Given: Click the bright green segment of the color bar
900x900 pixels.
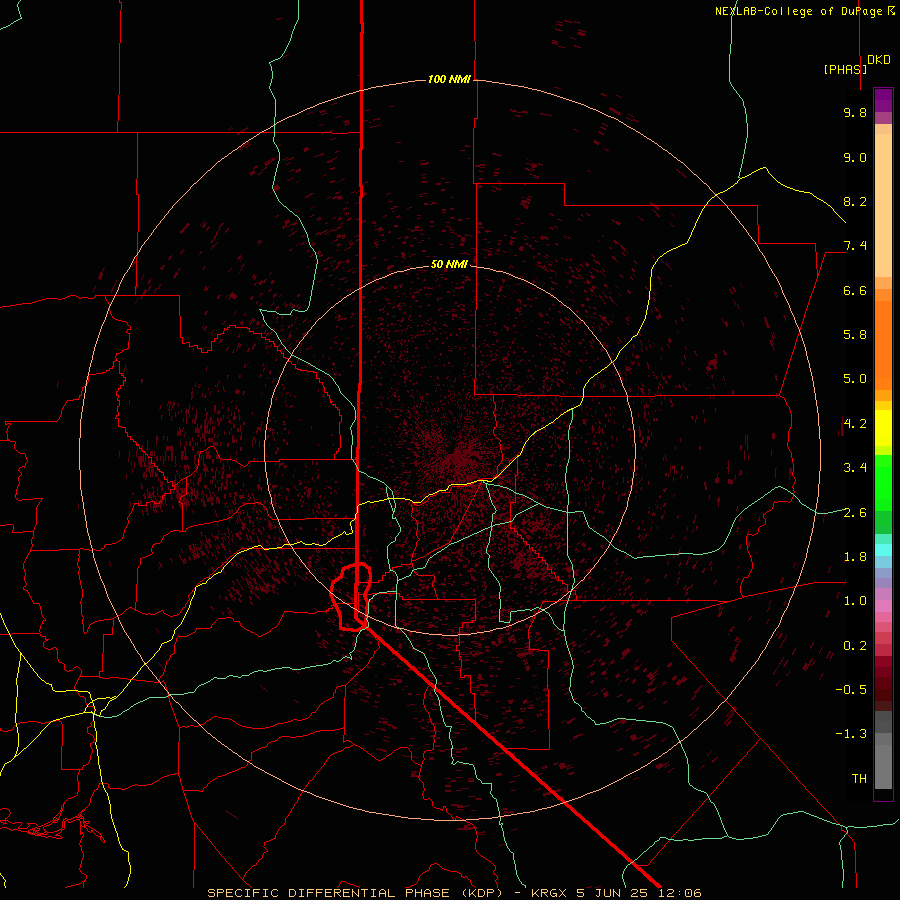Looking at the screenshot, I should pyautogui.click(x=883, y=482).
